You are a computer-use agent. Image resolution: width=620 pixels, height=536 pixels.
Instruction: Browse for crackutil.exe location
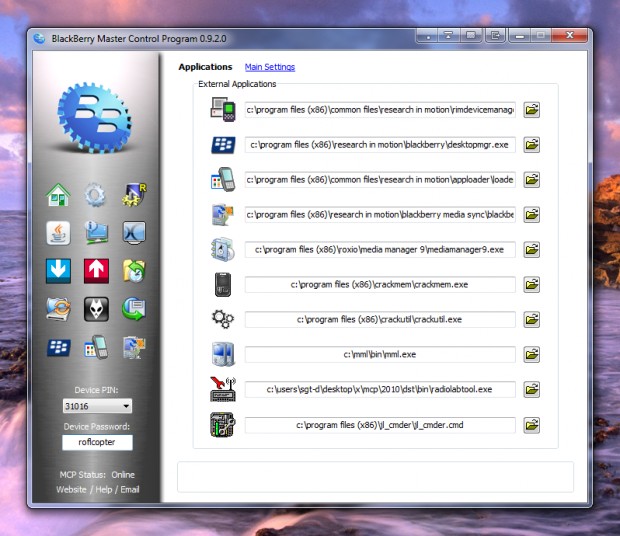tap(532, 319)
